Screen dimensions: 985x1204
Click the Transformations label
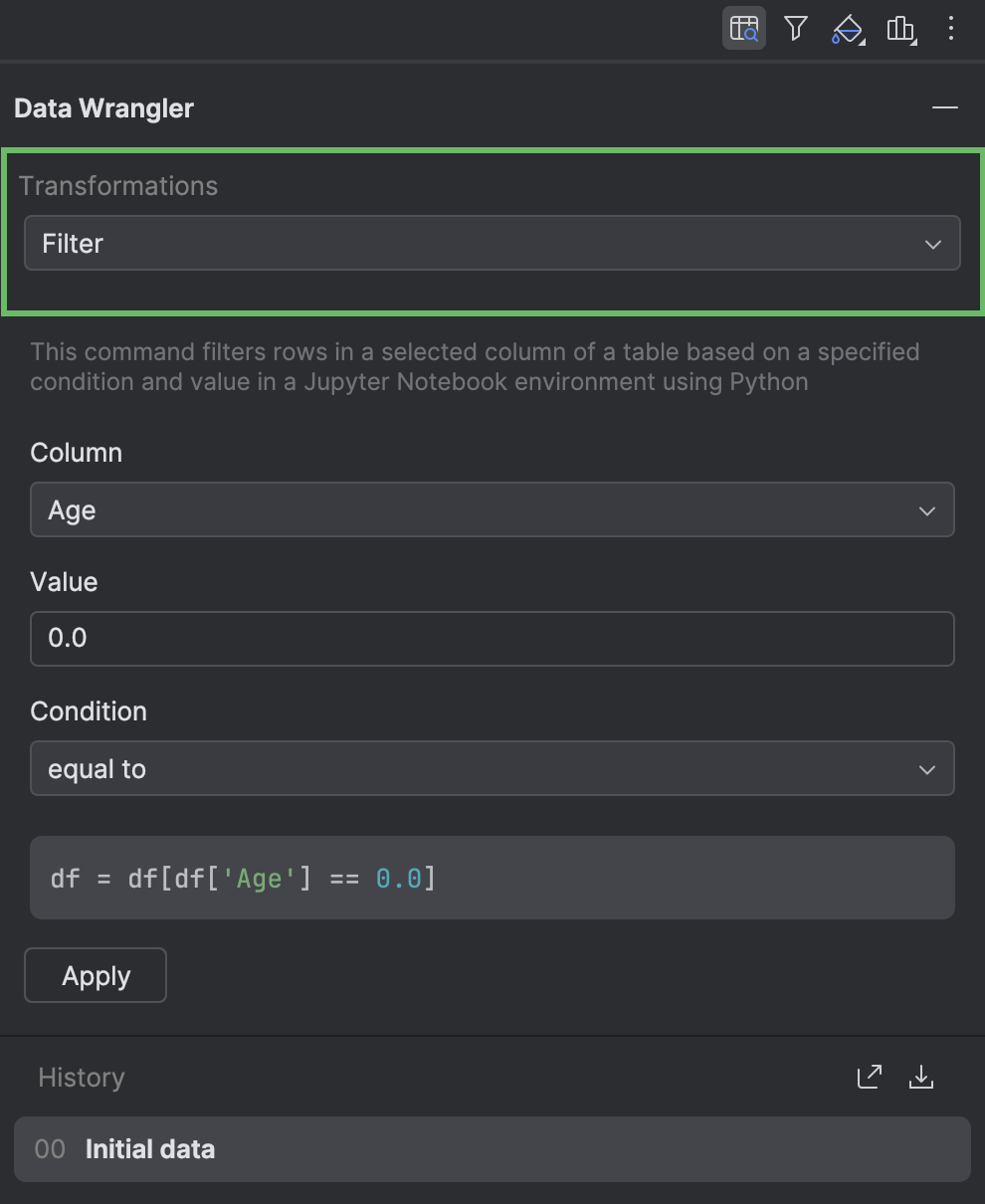pos(118,186)
